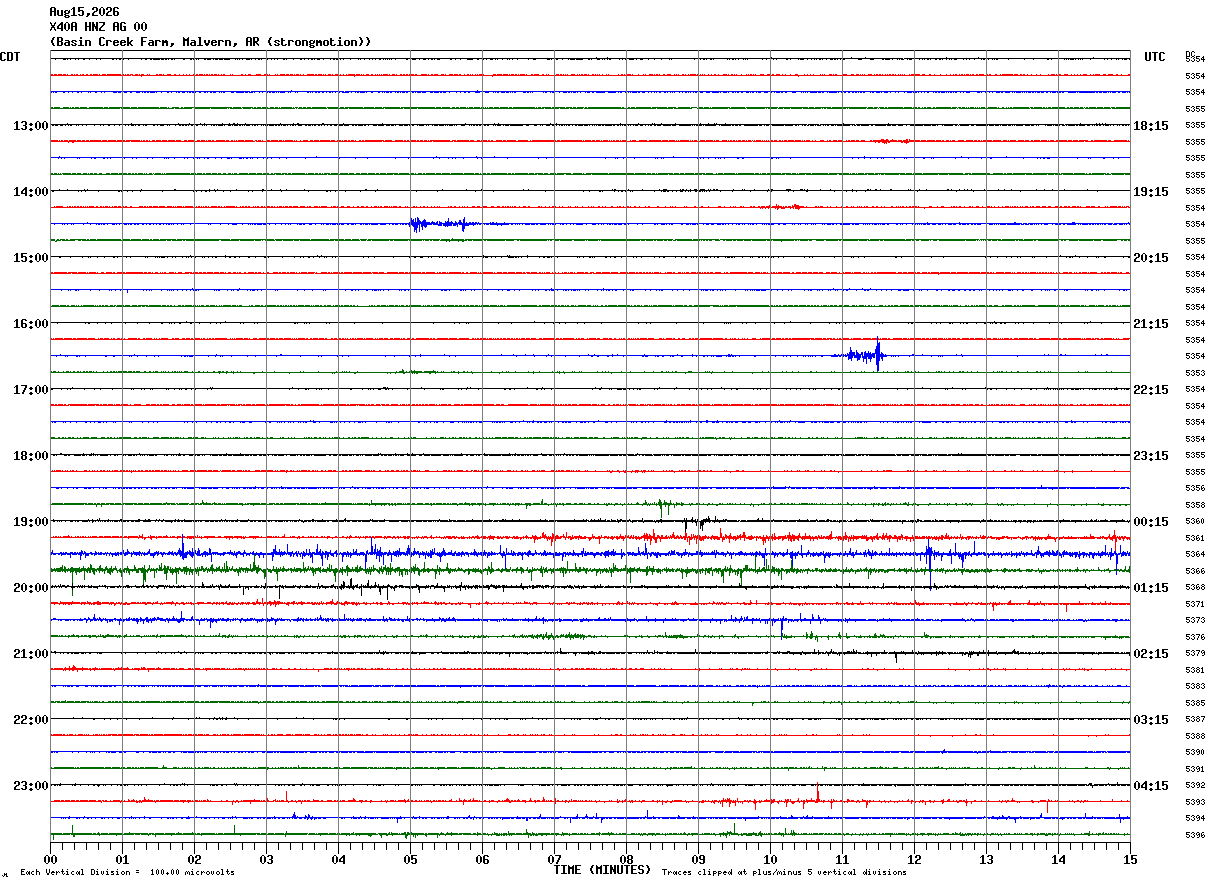Viewport: 1210px width, 886px height.
Task: Click the station title X40A HNZ AG 00
Action: pos(98,27)
